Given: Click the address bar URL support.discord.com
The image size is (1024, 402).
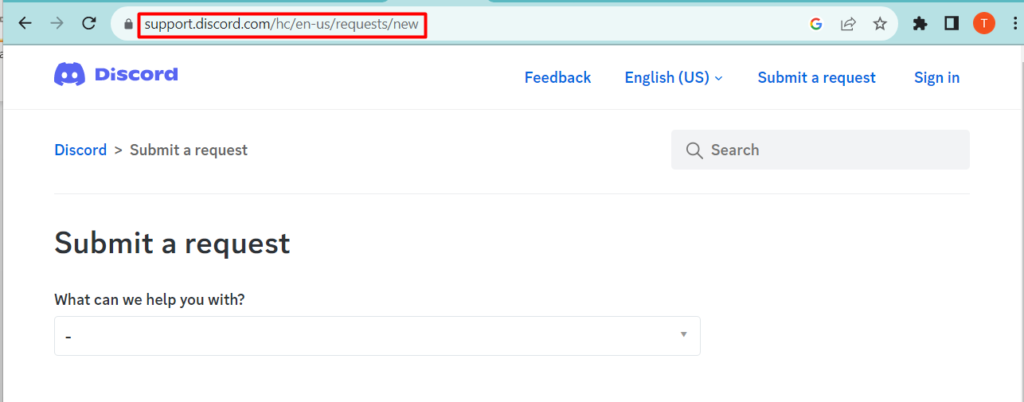Looking at the screenshot, I should [281, 25].
